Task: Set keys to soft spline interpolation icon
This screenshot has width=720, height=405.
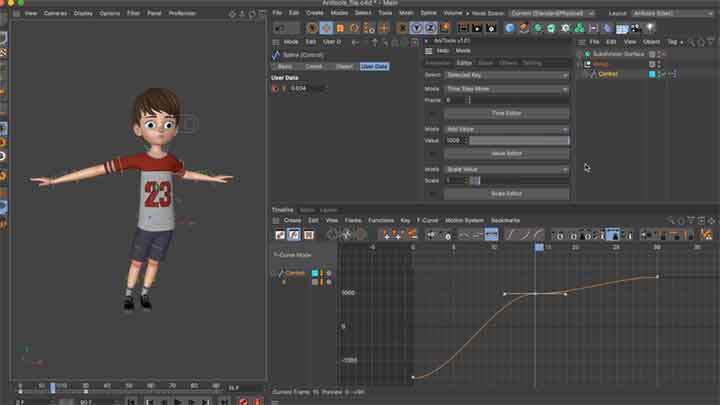Action: pyautogui.click(x=510, y=235)
